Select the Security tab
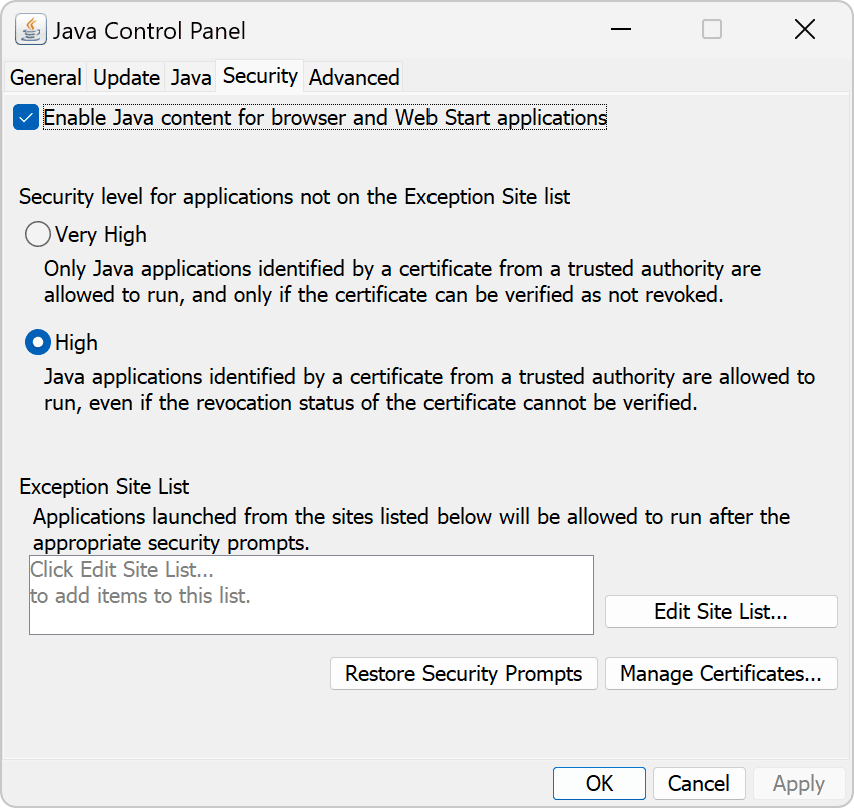 [x=260, y=76]
